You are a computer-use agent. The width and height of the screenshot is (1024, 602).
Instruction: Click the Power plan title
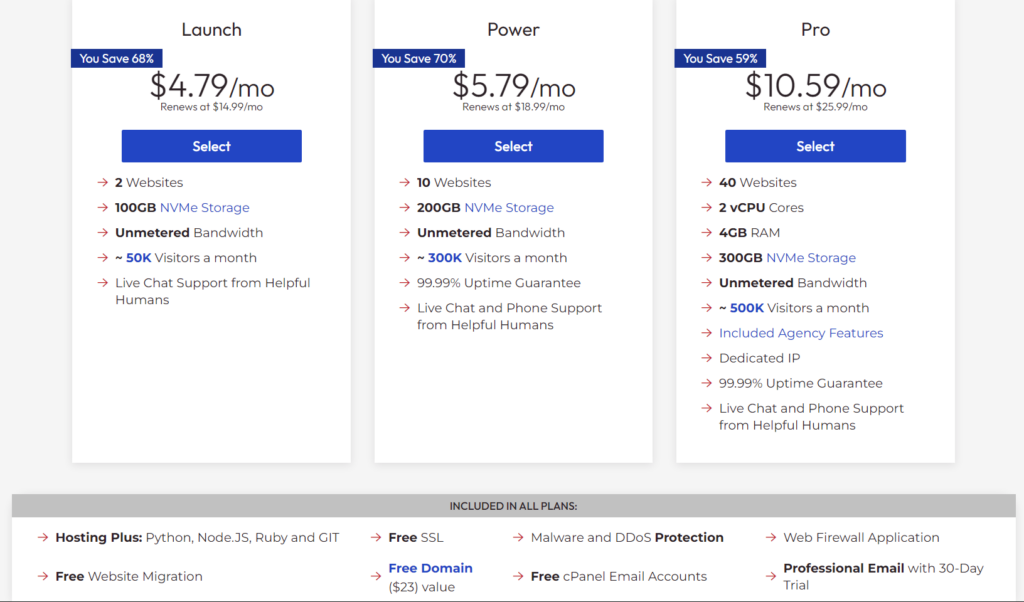(513, 29)
